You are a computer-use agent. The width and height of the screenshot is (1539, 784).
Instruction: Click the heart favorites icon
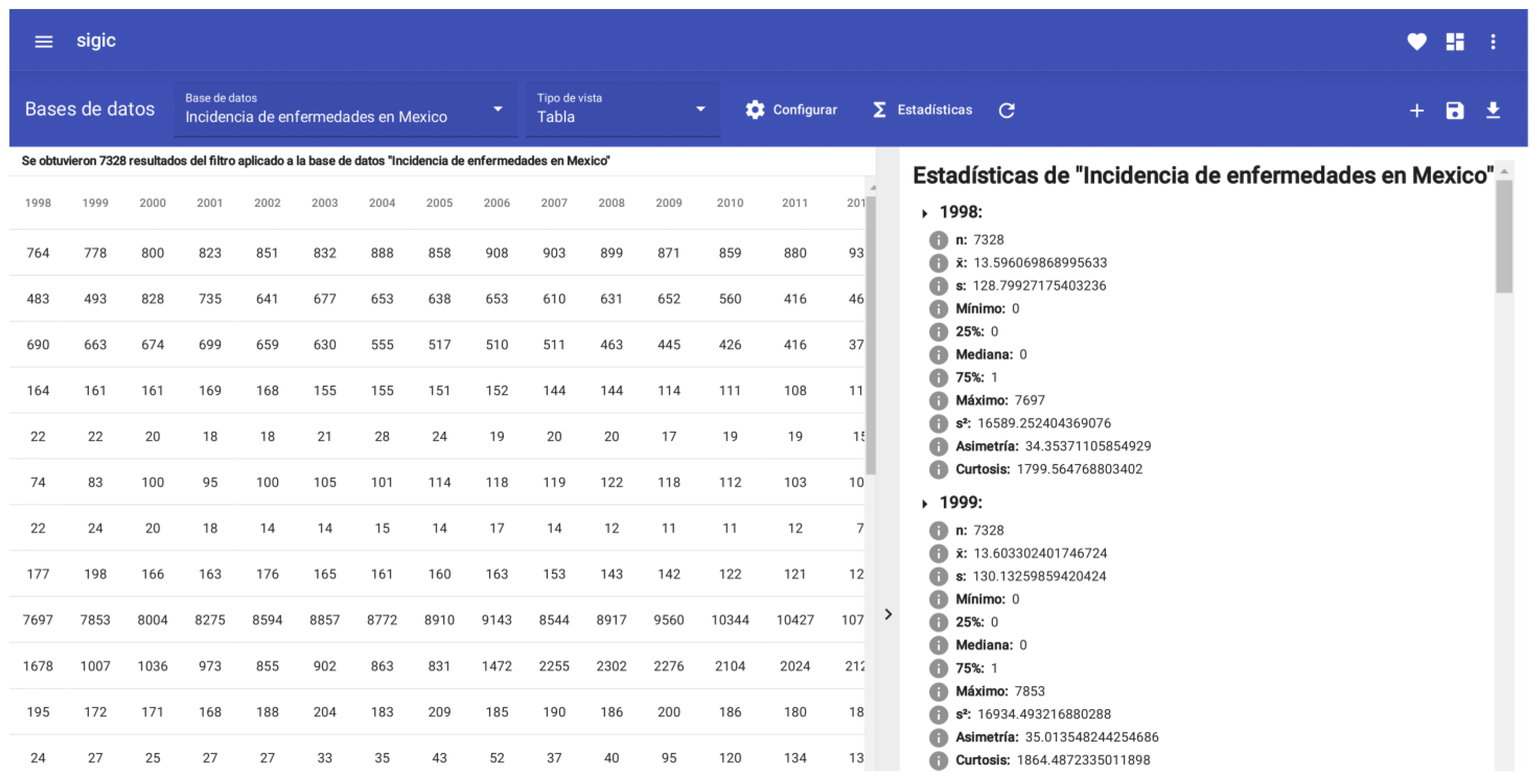pyautogui.click(x=1416, y=41)
